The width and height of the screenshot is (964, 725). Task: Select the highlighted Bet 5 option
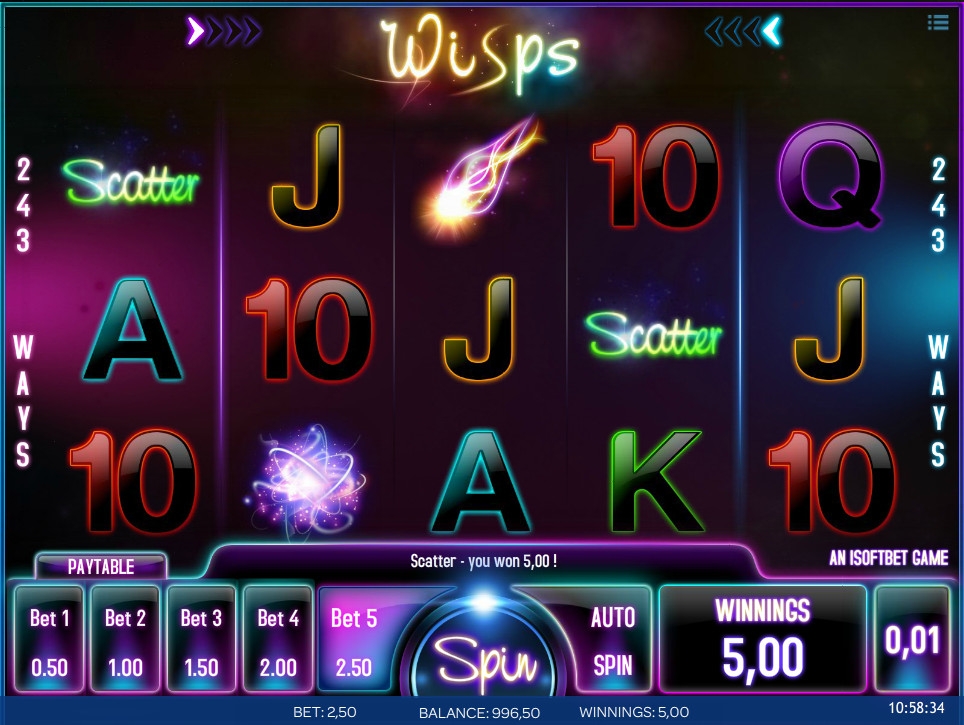354,640
